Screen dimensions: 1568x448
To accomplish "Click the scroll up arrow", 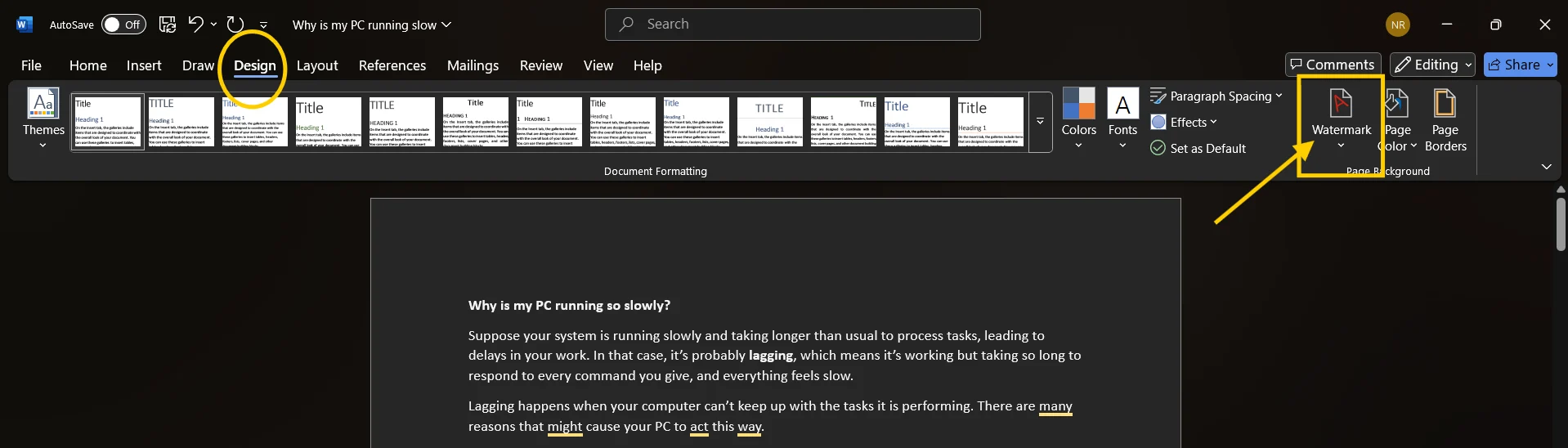I will (x=1561, y=190).
